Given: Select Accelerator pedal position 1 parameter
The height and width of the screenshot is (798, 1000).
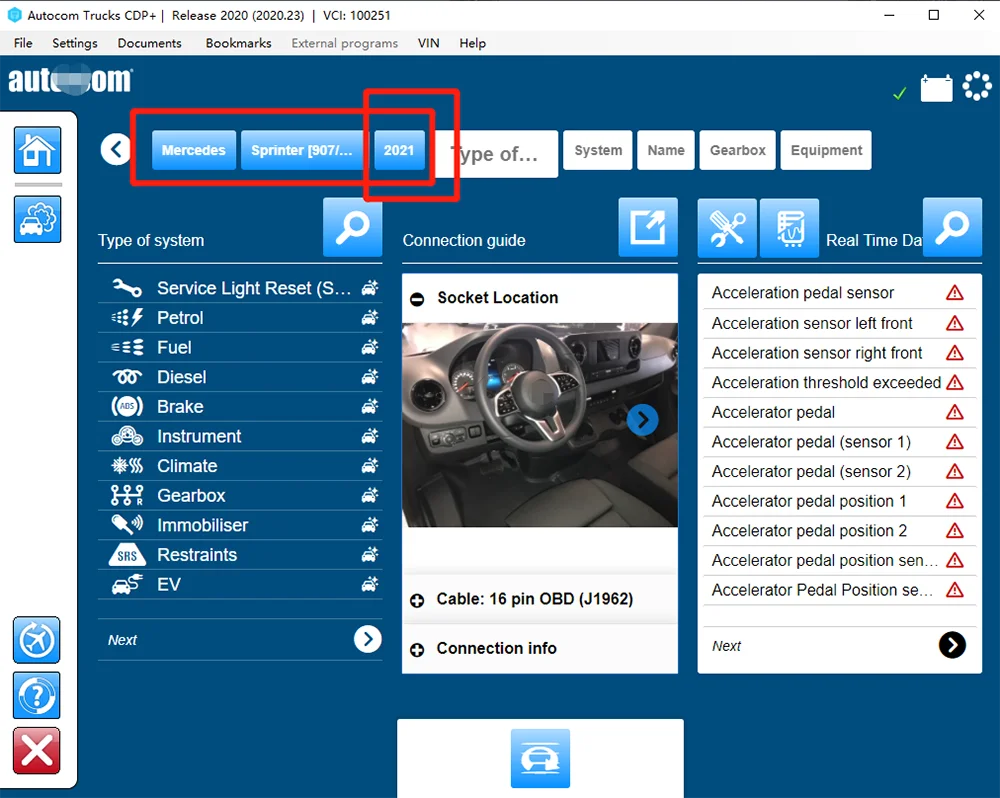Looking at the screenshot, I should pos(839,501).
